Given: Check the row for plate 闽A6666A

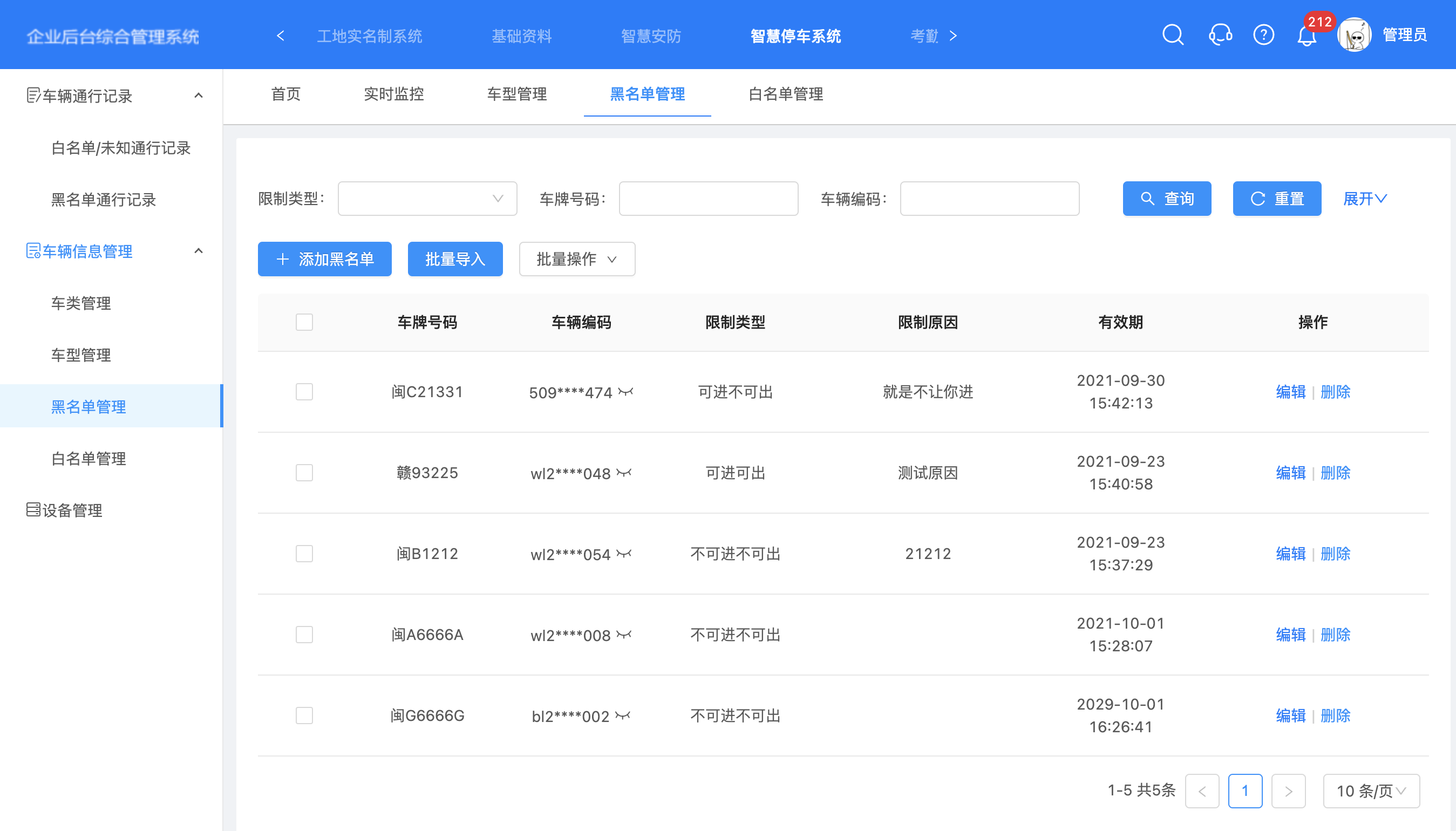Looking at the screenshot, I should pyautogui.click(x=304, y=634).
